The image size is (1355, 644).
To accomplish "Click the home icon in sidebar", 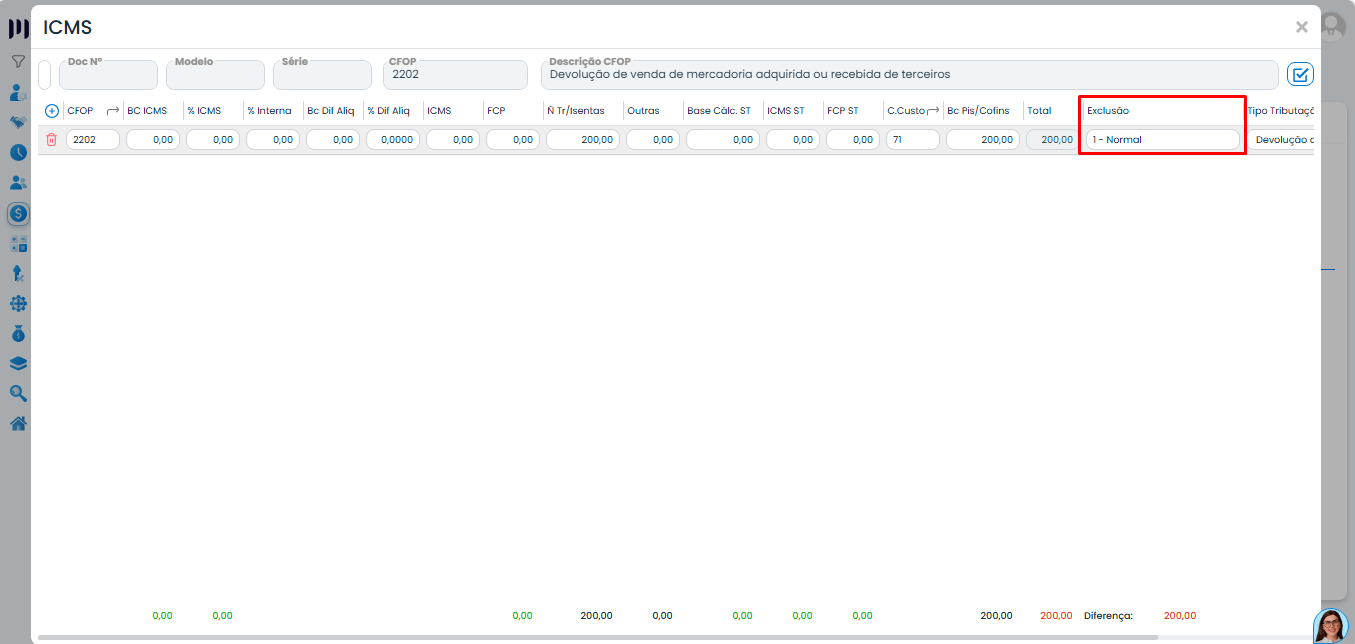I will [x=18, y=423].
